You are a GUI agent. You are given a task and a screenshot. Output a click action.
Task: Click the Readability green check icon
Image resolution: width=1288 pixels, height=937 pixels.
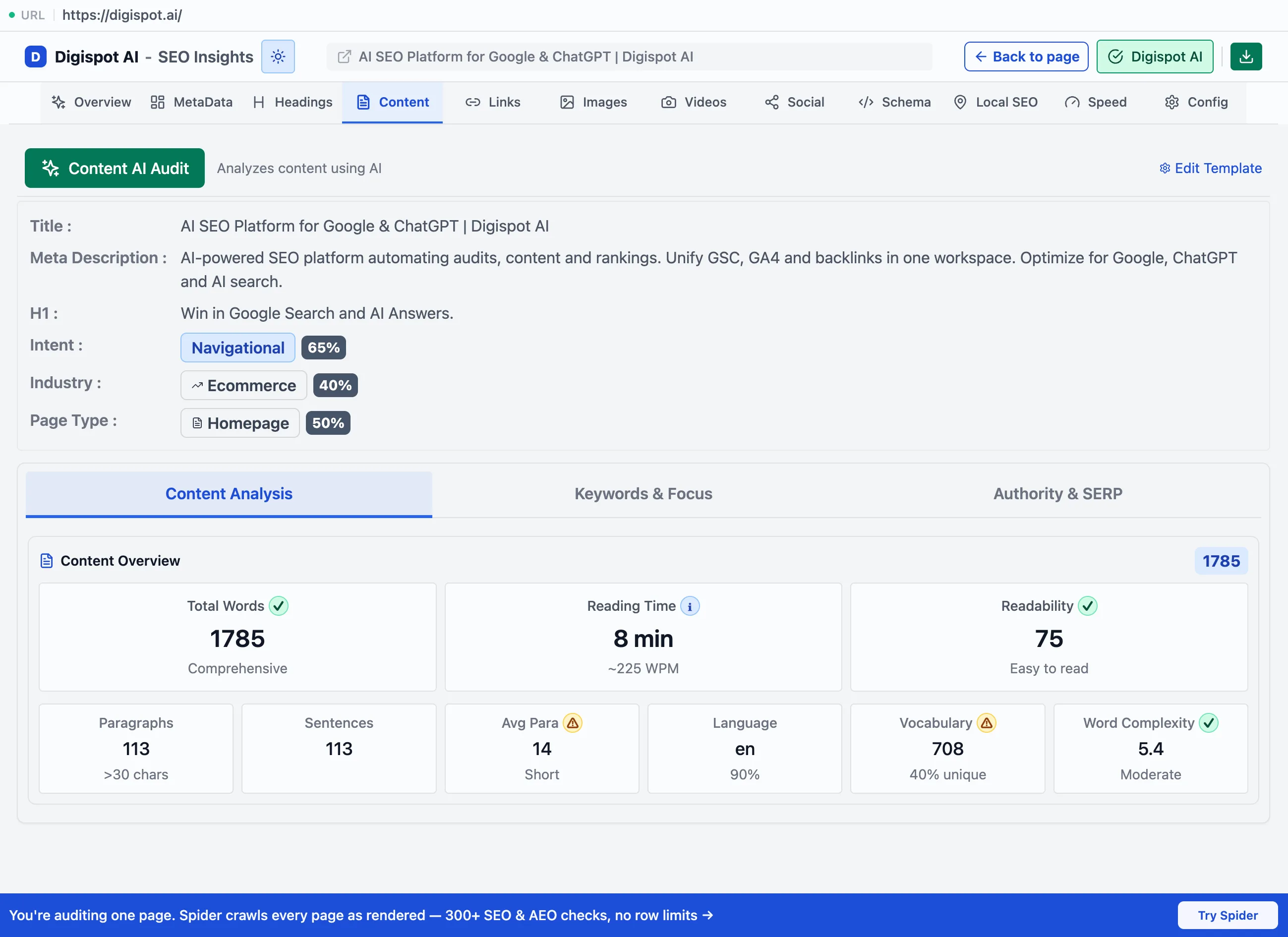[x=1088, y=606]
